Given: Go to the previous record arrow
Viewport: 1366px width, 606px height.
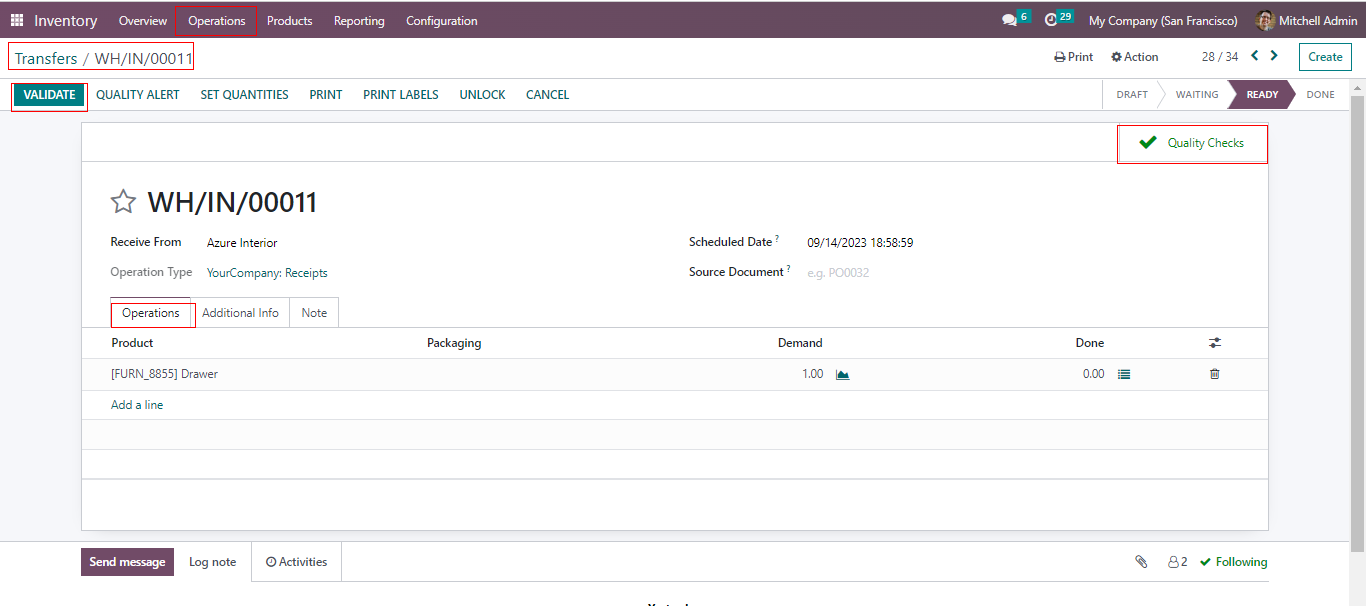Looking at the screenshot, I should (1255, 56).
